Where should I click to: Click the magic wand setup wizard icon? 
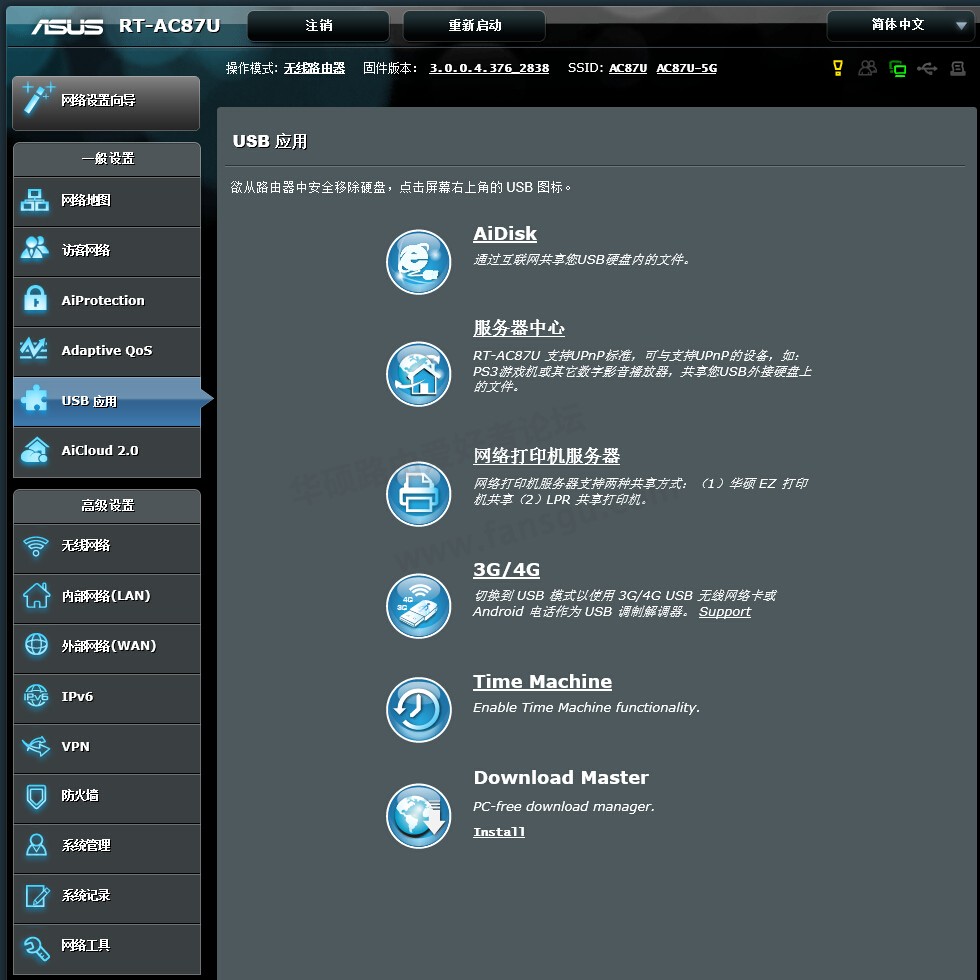point(37,99)
